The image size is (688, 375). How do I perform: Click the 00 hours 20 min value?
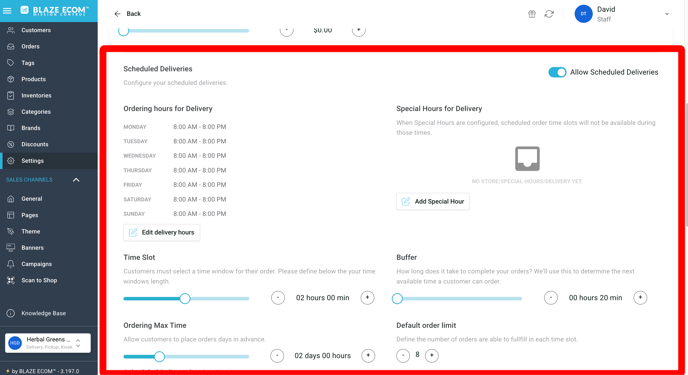tap(595, 298)
